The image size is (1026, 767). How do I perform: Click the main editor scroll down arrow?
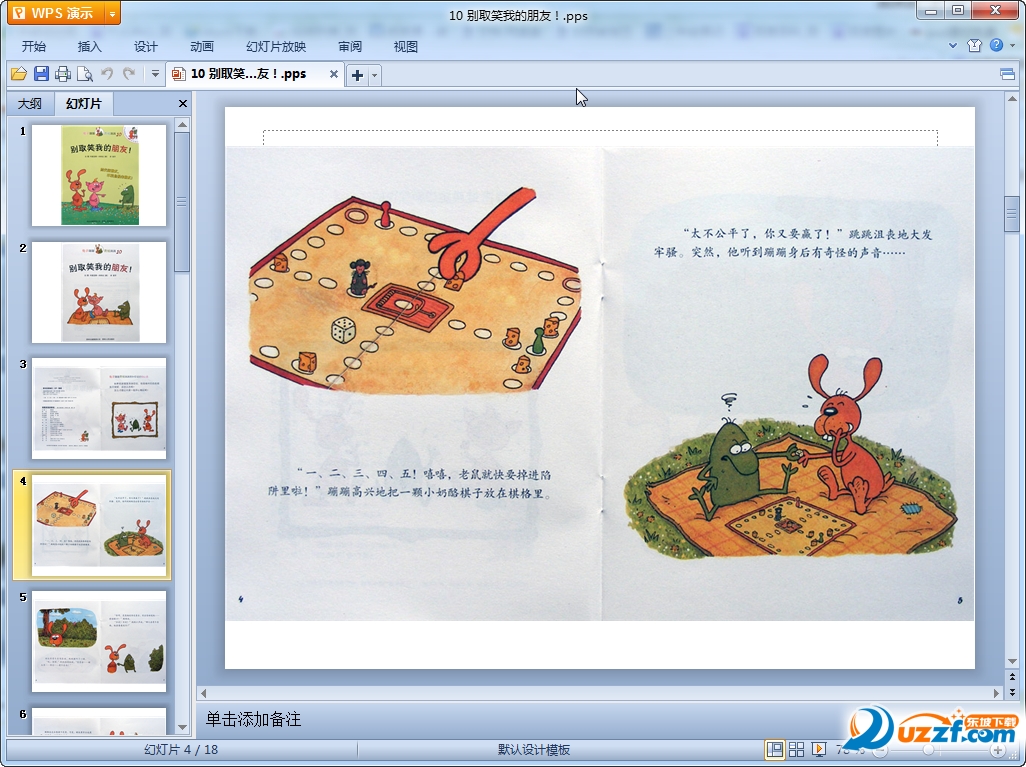(x=1012, y=662)
